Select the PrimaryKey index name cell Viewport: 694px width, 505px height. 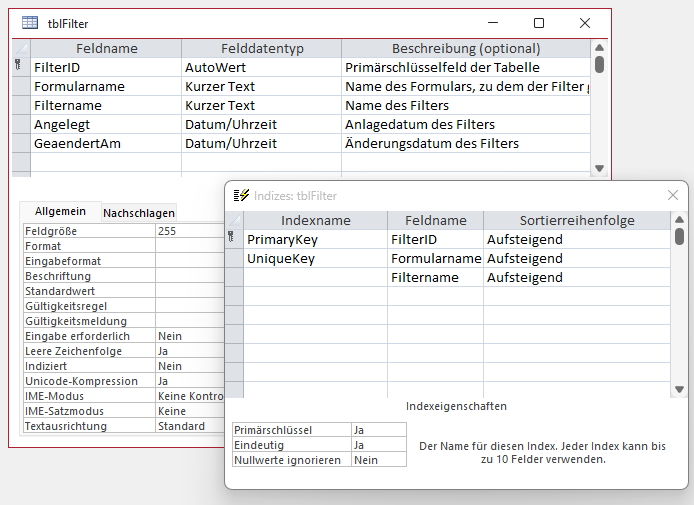click(316, 239)
